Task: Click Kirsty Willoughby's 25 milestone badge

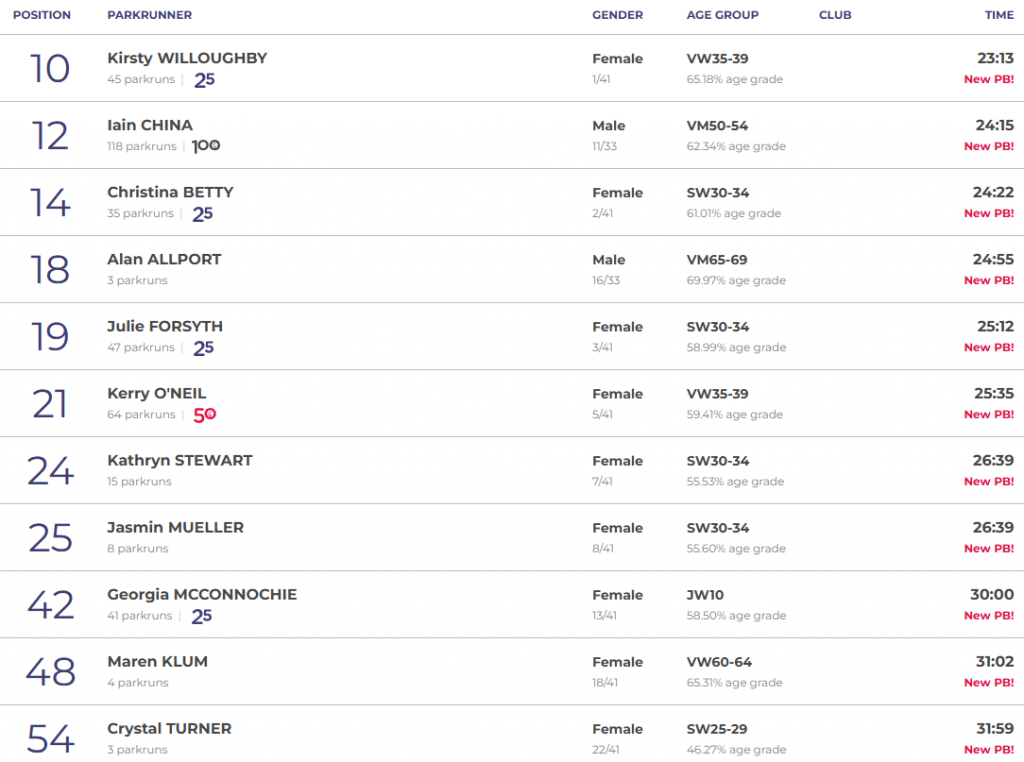Action: pyautogui.click(x=204, y=80)
